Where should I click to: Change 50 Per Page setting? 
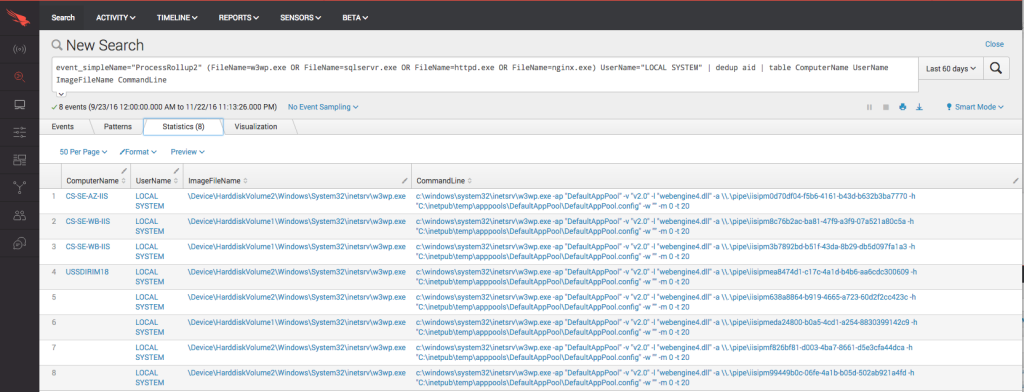click(x=83, y=152)
